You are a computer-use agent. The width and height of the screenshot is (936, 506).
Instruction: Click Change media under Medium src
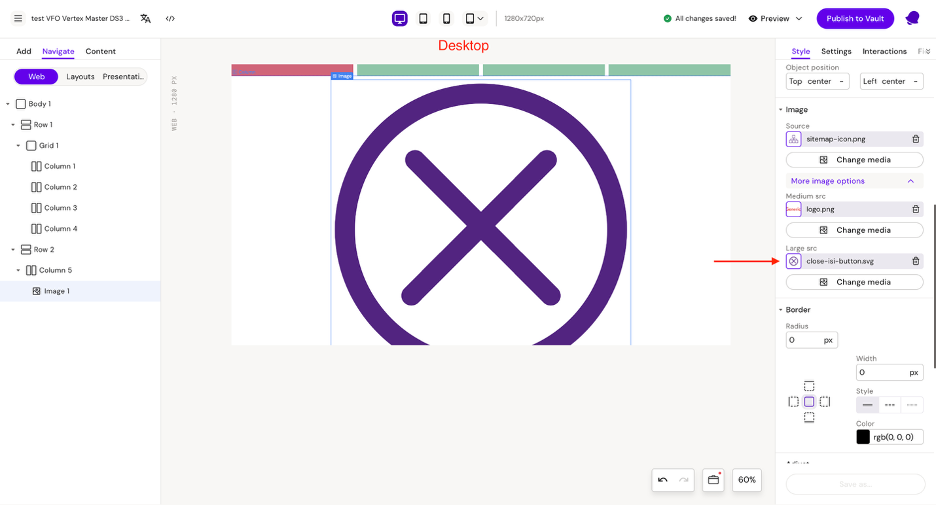pyautogui.click(x=855, y=230)
